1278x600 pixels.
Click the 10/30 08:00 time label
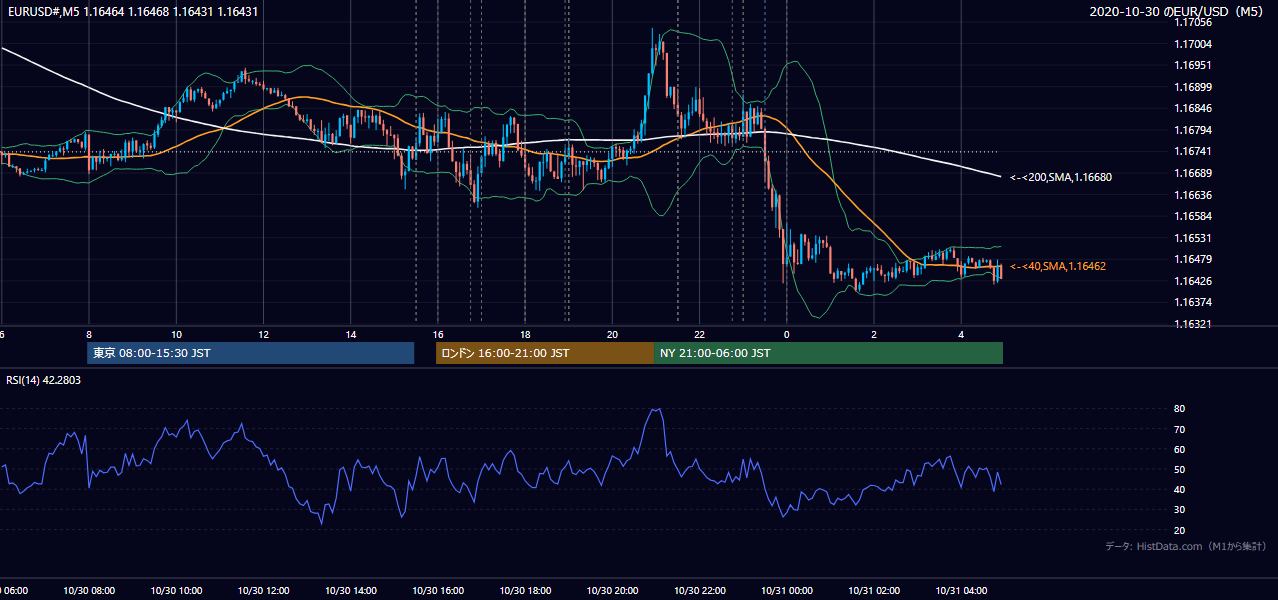point(89,591)
